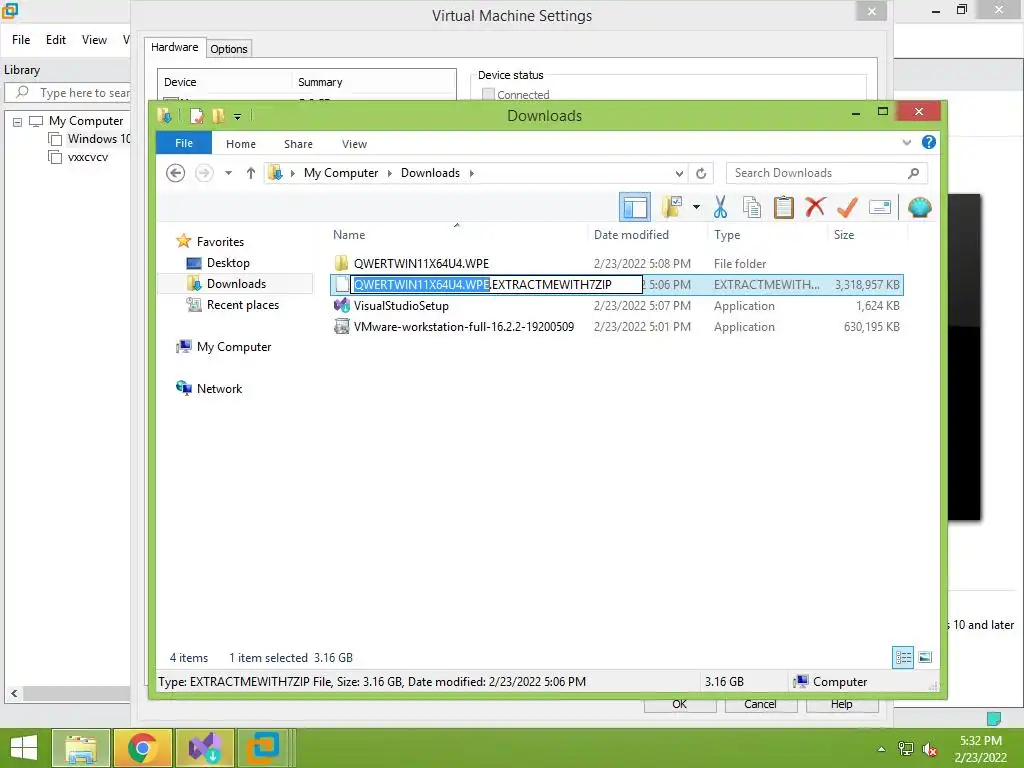Click the VMware Library search field

pos(69,93)
